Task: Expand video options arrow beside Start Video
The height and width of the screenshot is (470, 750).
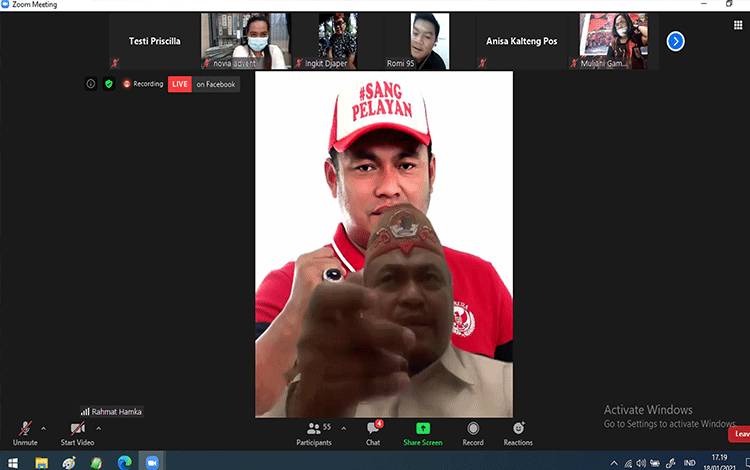Action: tap(99, 428)
